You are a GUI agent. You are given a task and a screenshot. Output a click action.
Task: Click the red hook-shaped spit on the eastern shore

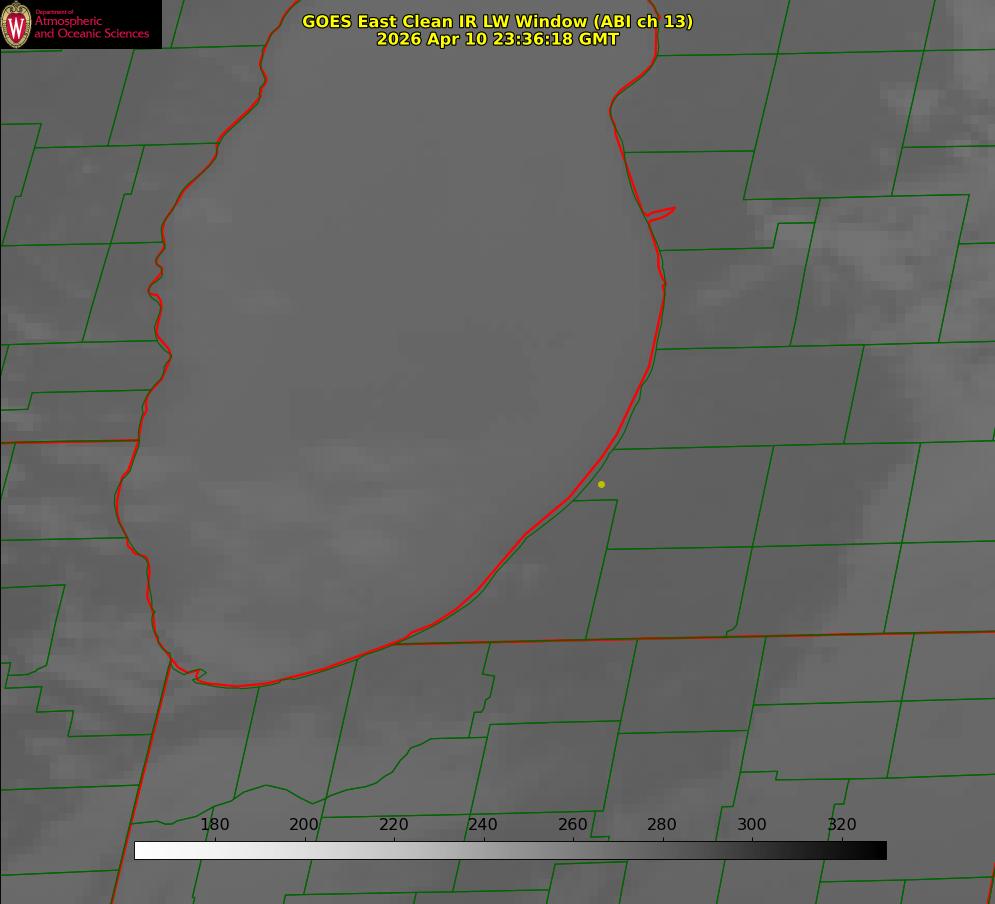pyautogui.click(x=661, y=214)
